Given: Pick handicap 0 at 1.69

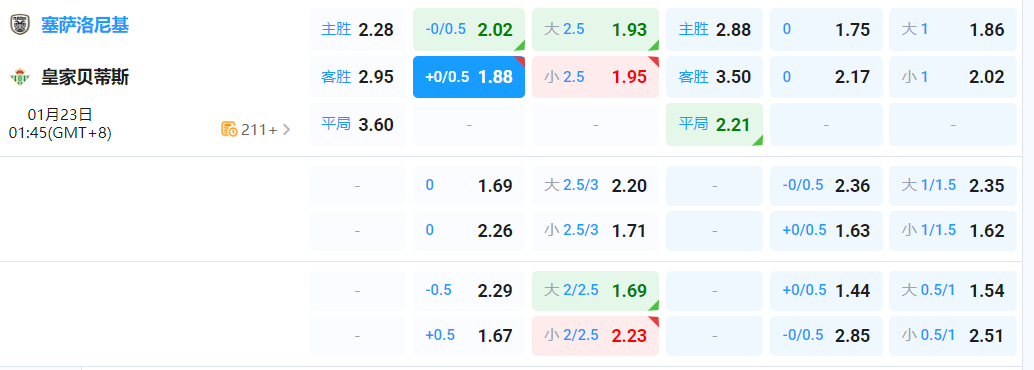Looking at the screenshot, I should pyautogui.click(x=469, y=186).
